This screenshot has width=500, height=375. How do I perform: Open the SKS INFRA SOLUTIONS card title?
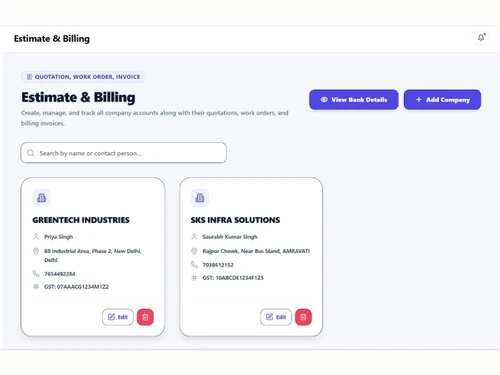tap(235, 220)
